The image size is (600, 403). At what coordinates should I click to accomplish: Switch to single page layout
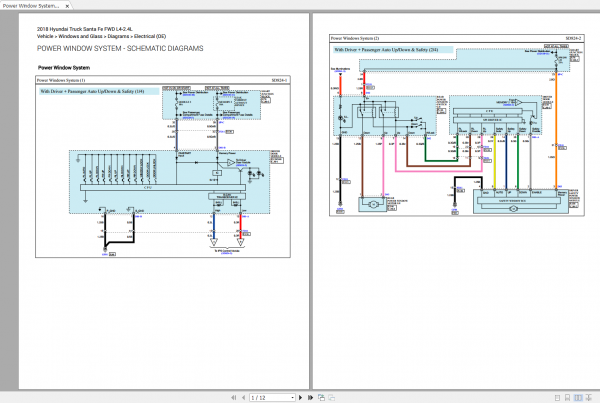point(557,398)
